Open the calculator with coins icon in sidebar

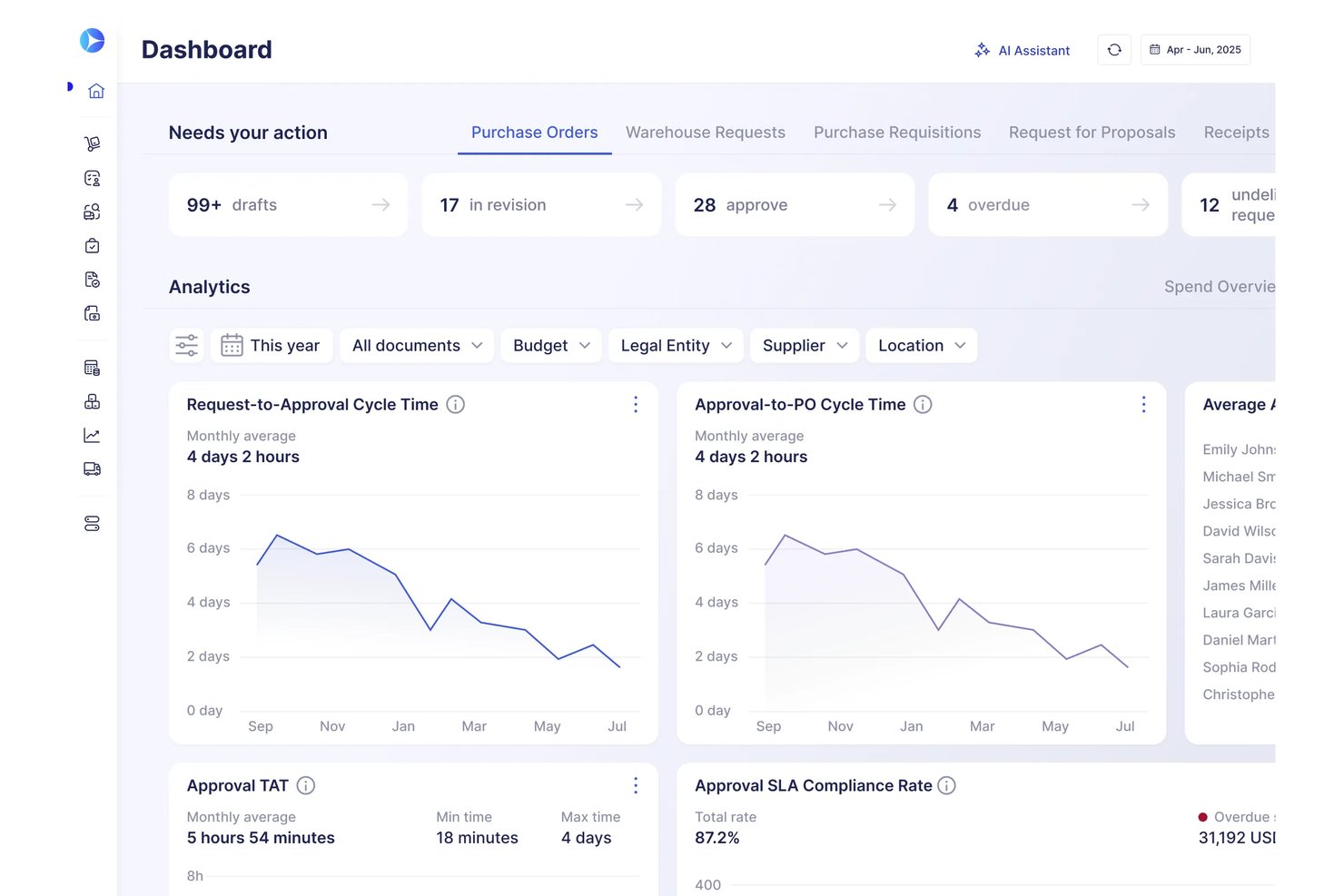tap(92, 368)
